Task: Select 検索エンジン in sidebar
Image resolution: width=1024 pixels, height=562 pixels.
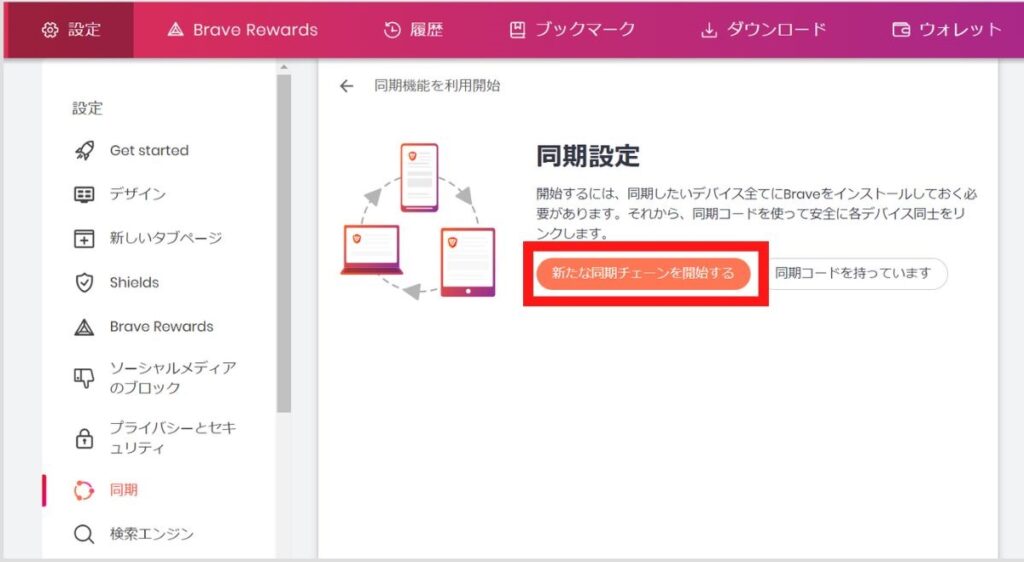Action: [152, 534]
